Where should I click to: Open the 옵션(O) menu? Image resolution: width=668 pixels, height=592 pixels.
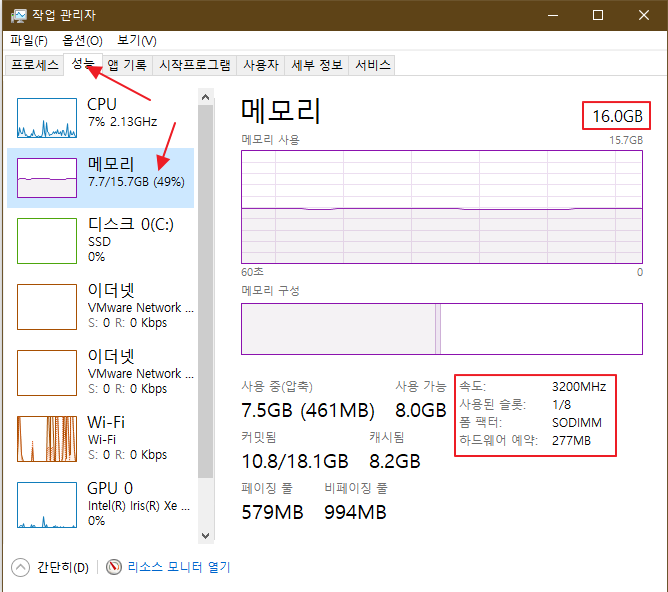coord(82,40)
